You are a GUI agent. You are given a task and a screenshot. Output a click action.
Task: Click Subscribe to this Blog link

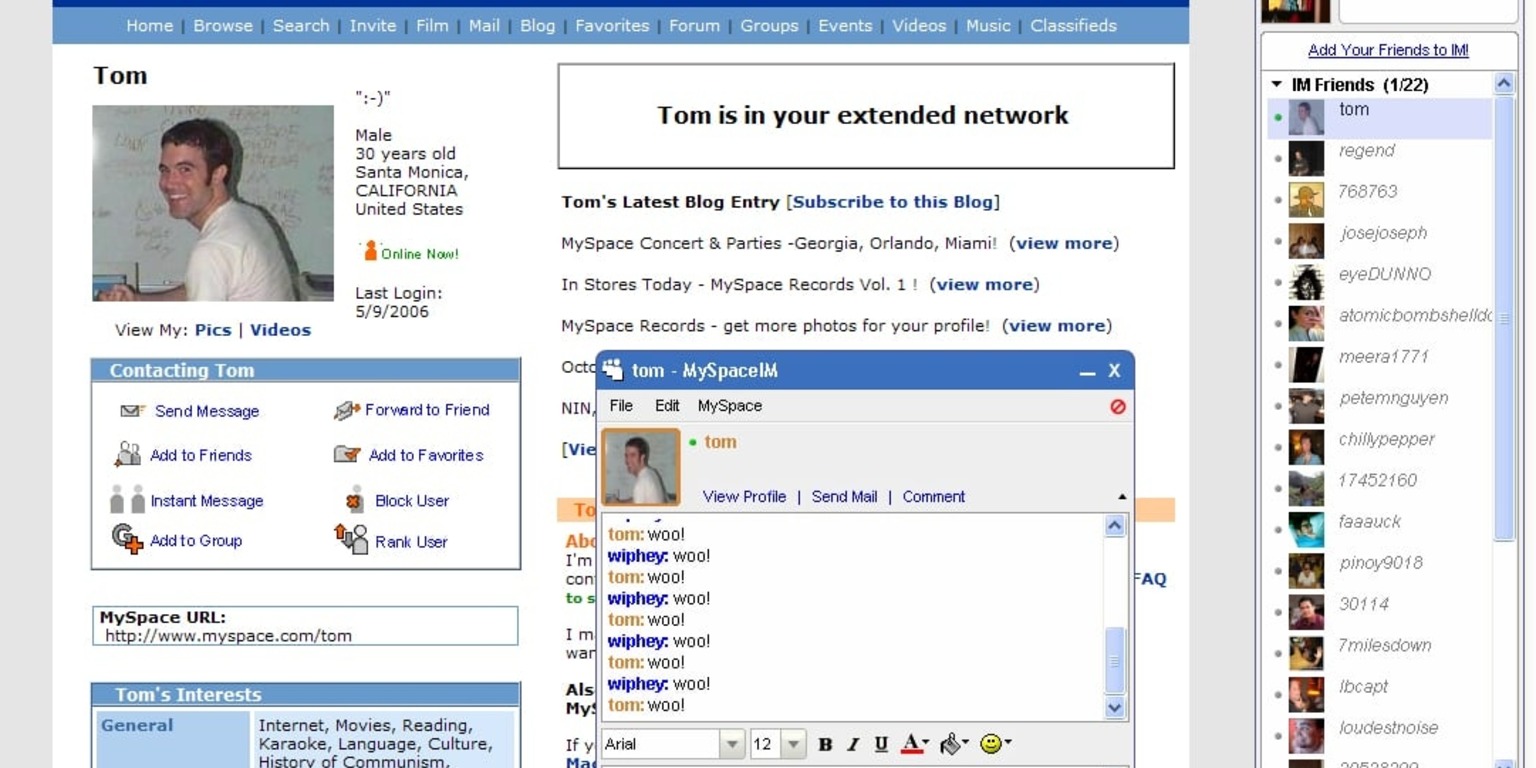[x=893, y=202]
